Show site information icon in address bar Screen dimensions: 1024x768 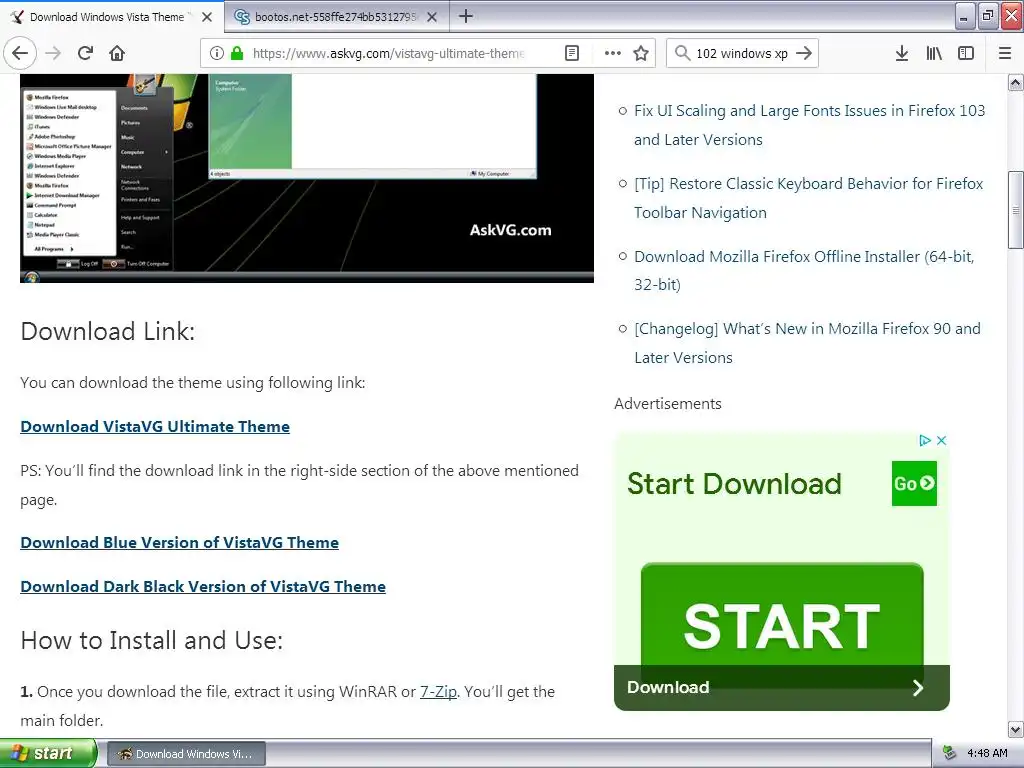(x=217, y=53)
